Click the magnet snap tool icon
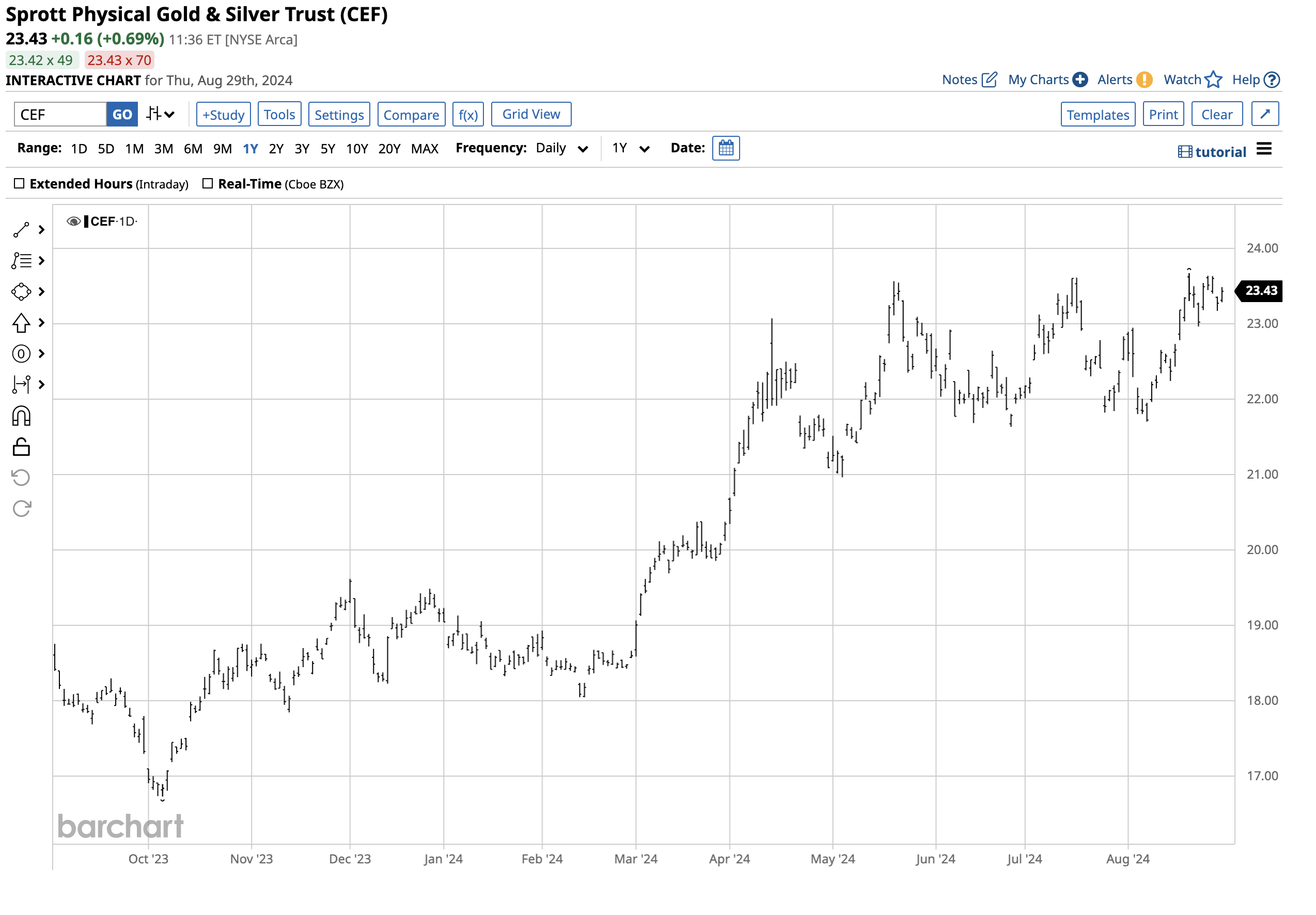This screenshot has height=915, width=1316. click(21, 416)
